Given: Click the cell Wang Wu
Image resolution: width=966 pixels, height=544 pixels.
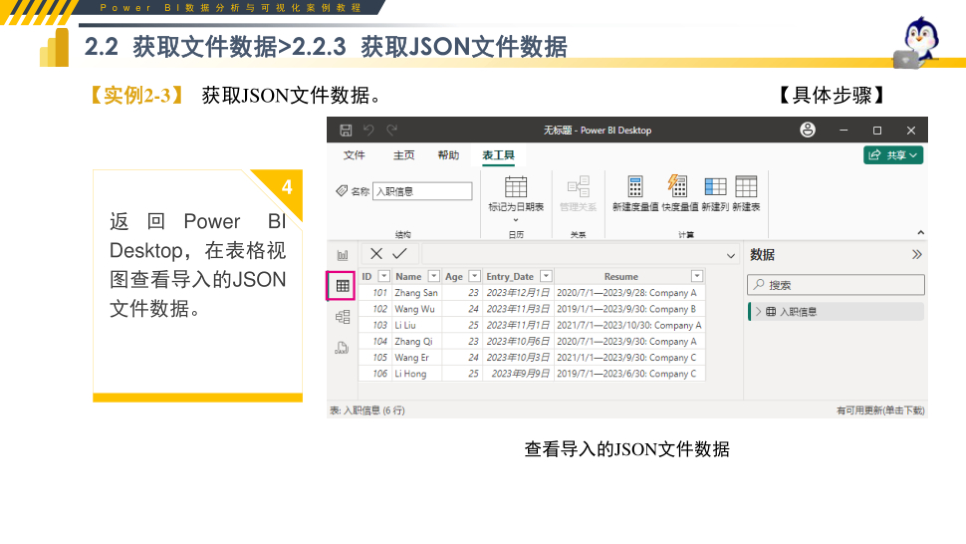Looking at the screenshot, I should [416, 309].
